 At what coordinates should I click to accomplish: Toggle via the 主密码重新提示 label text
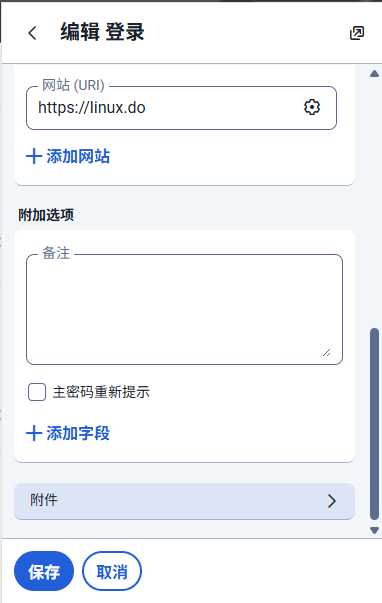101,392
